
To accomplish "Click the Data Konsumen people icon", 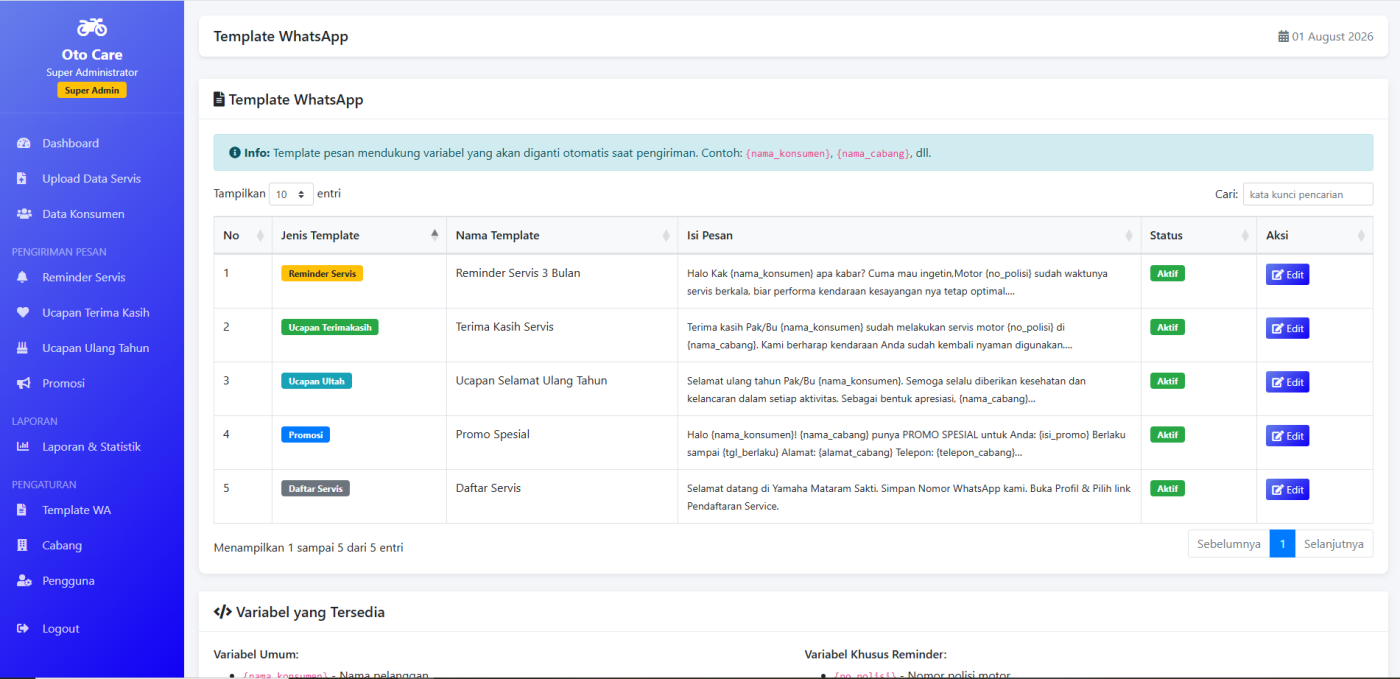I will [23, 214].
